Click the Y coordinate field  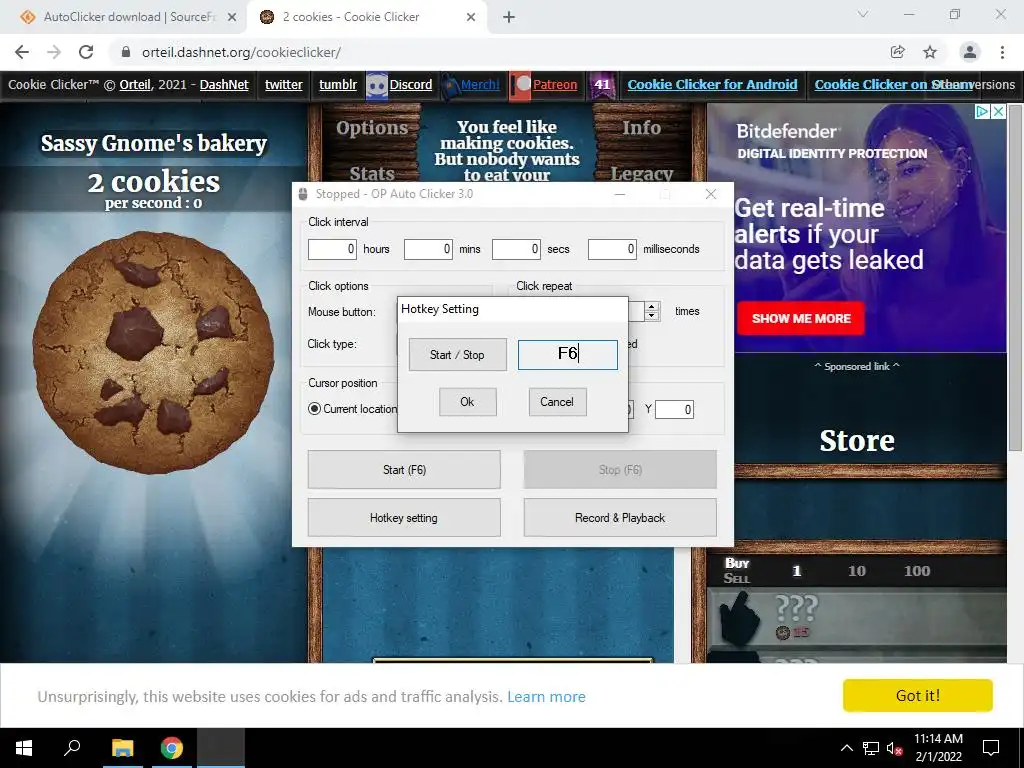click(x=675, y=409)
